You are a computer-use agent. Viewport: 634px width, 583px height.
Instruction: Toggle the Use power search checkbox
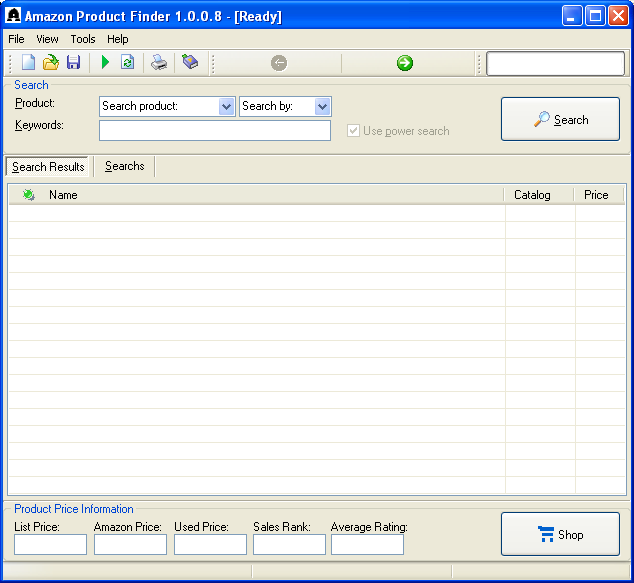[353, 131]
